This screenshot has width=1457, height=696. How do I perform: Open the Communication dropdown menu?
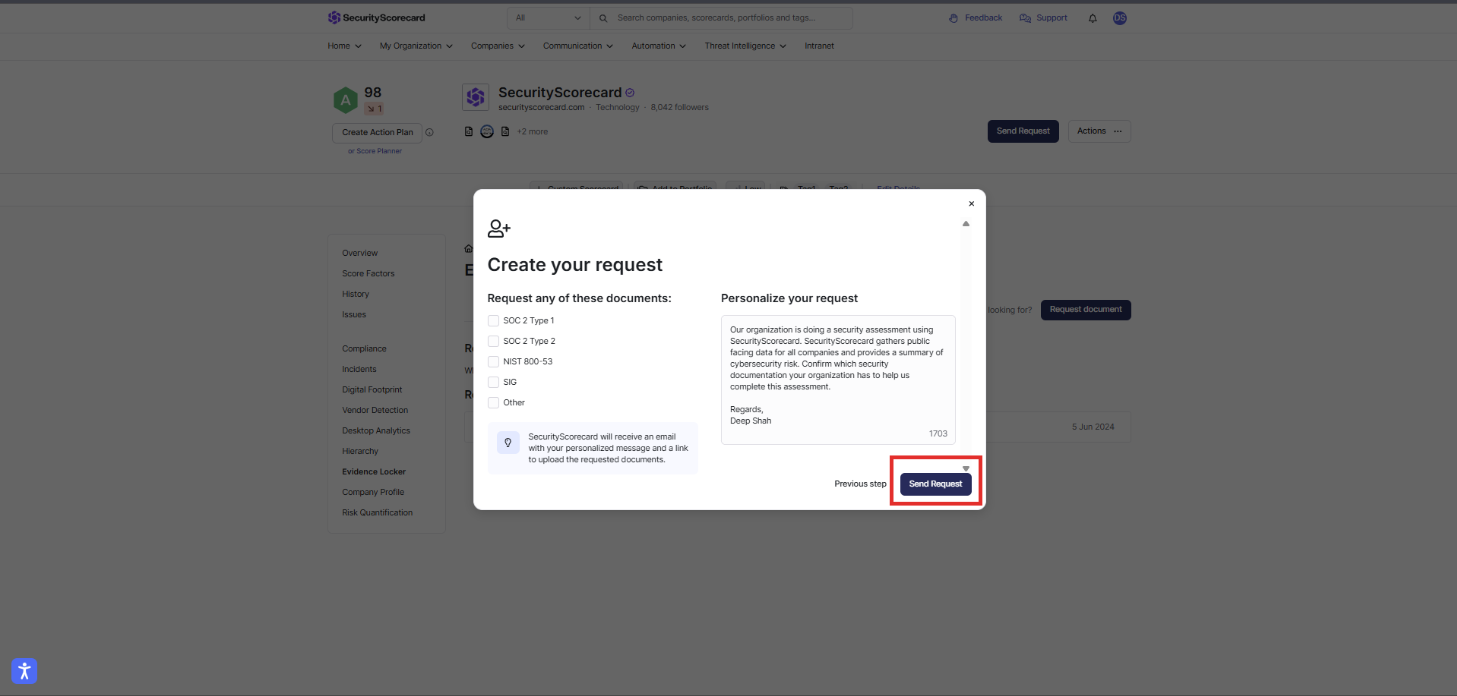click(579, 46)
